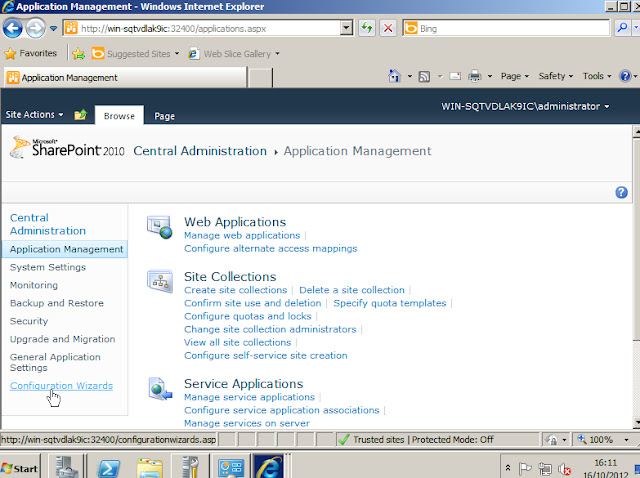Click Central Administration breadcrumb link
The height and width of the screenshot is (478, 640).
(200, 151)
